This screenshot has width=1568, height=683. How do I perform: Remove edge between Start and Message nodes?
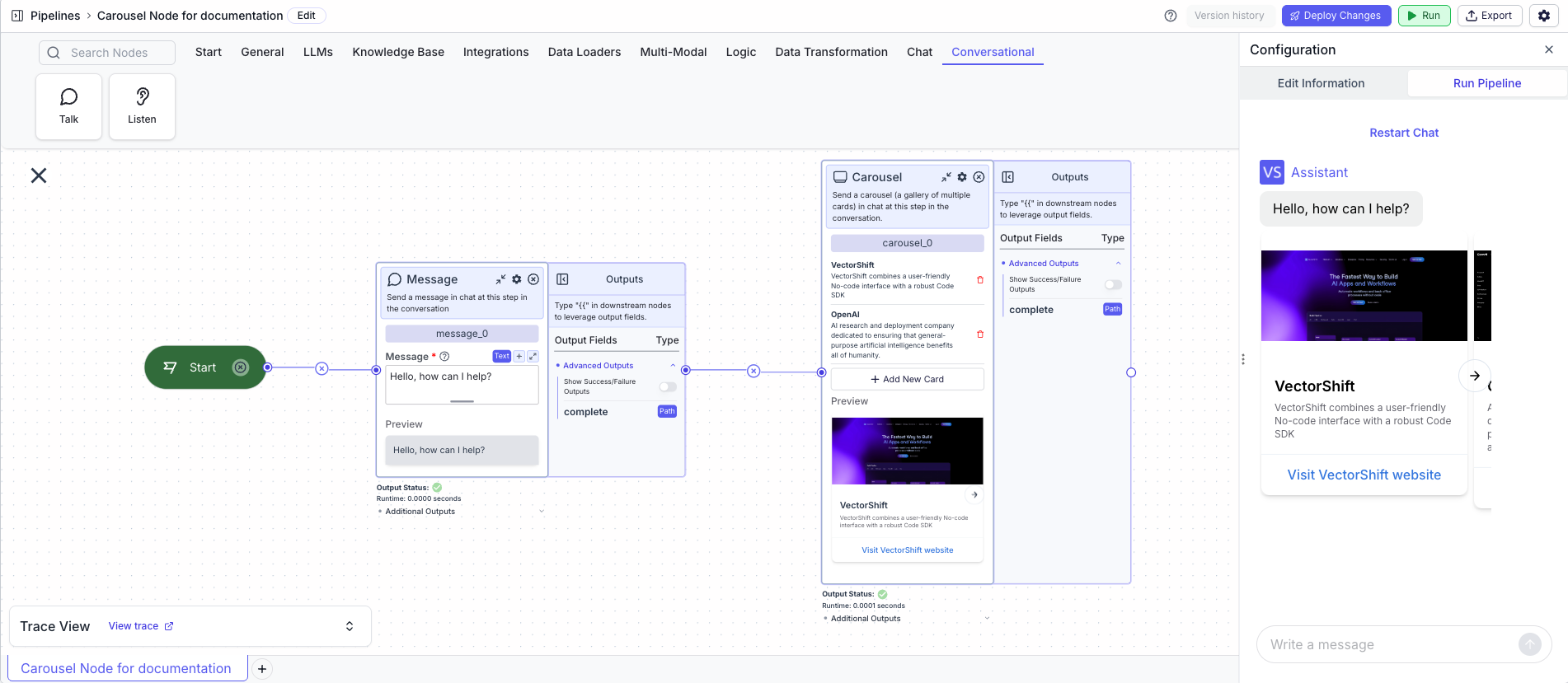click(x=322, y=368)
